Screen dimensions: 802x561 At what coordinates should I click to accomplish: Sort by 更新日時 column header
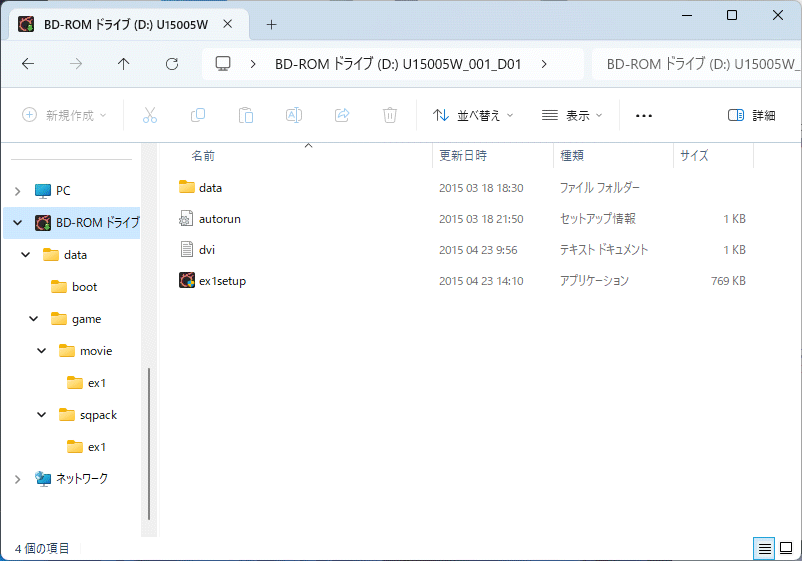click(463, 155)
